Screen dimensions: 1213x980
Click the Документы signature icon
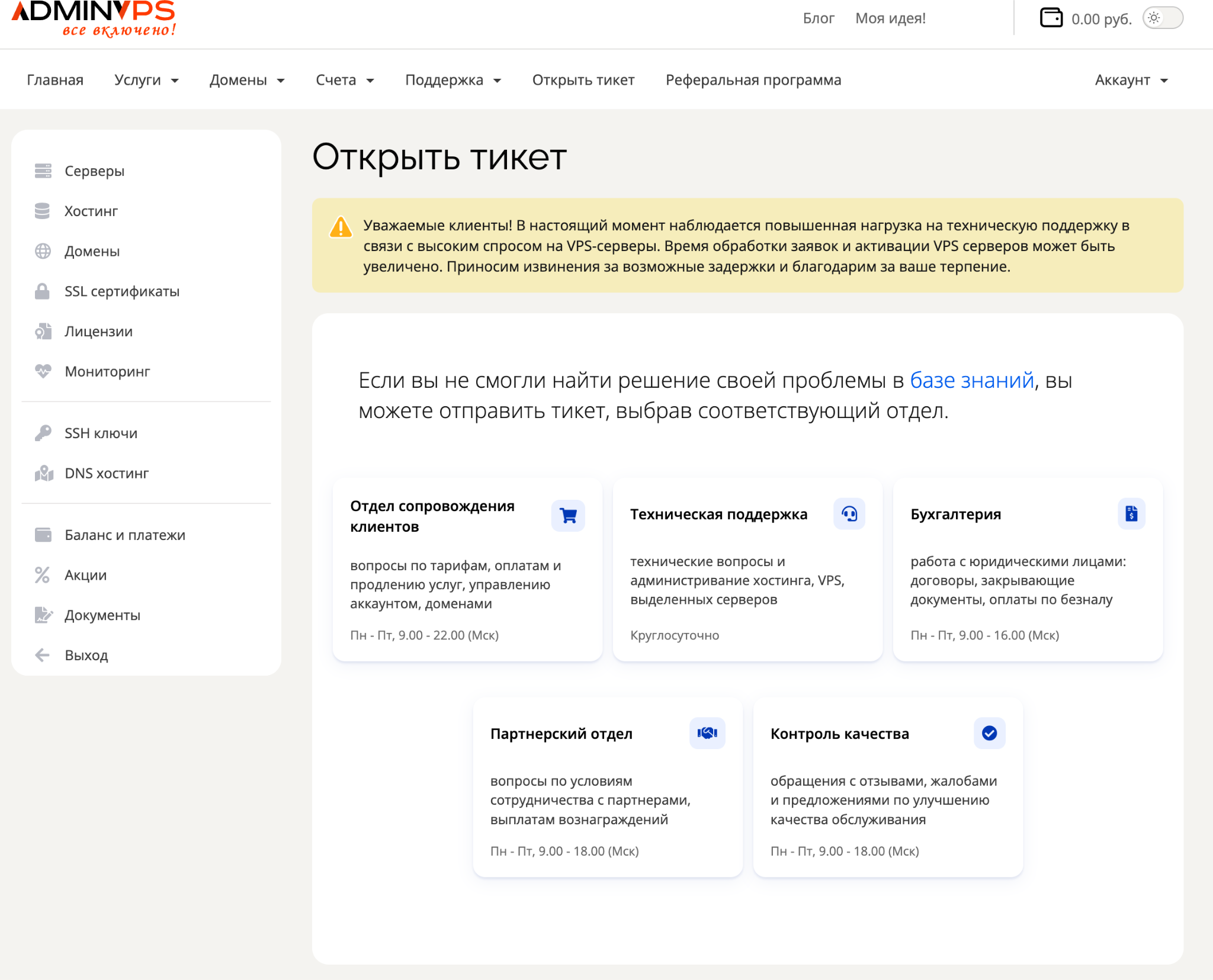click(44, 615)
